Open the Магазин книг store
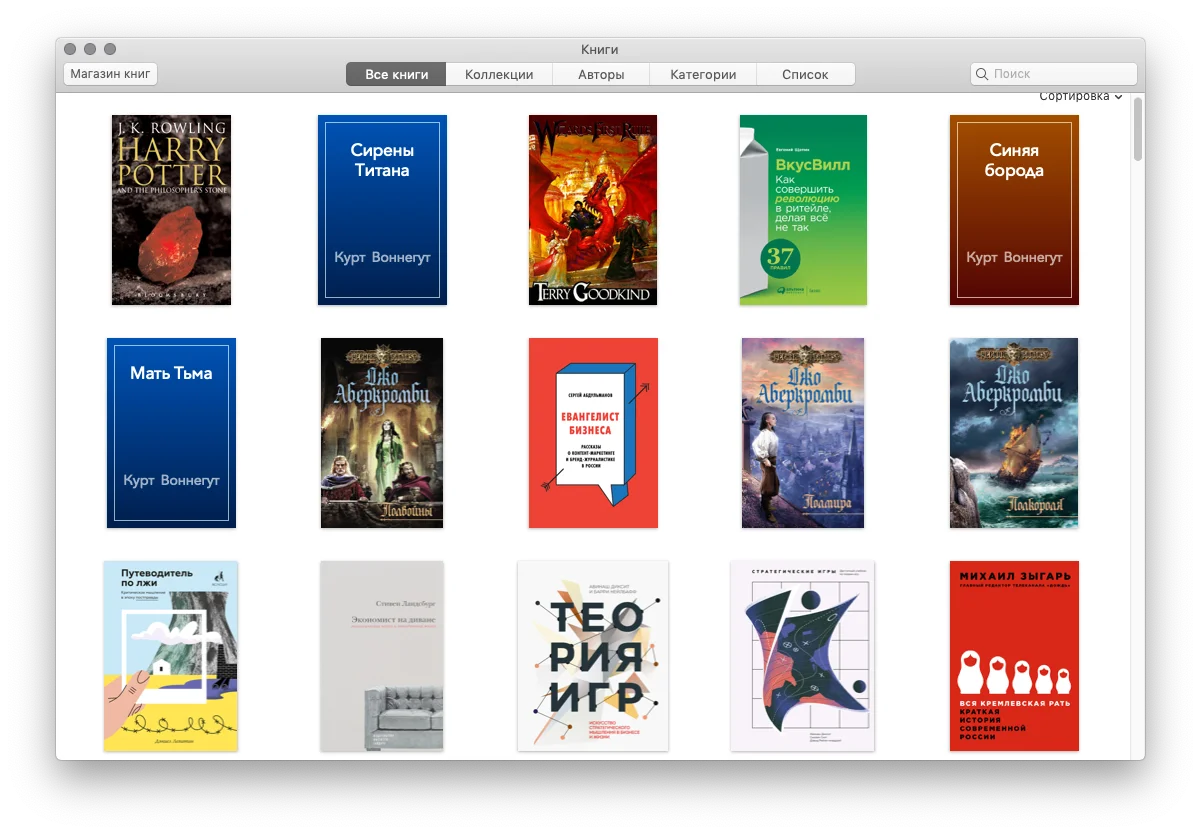The image size is (1201, 834). 110,74
